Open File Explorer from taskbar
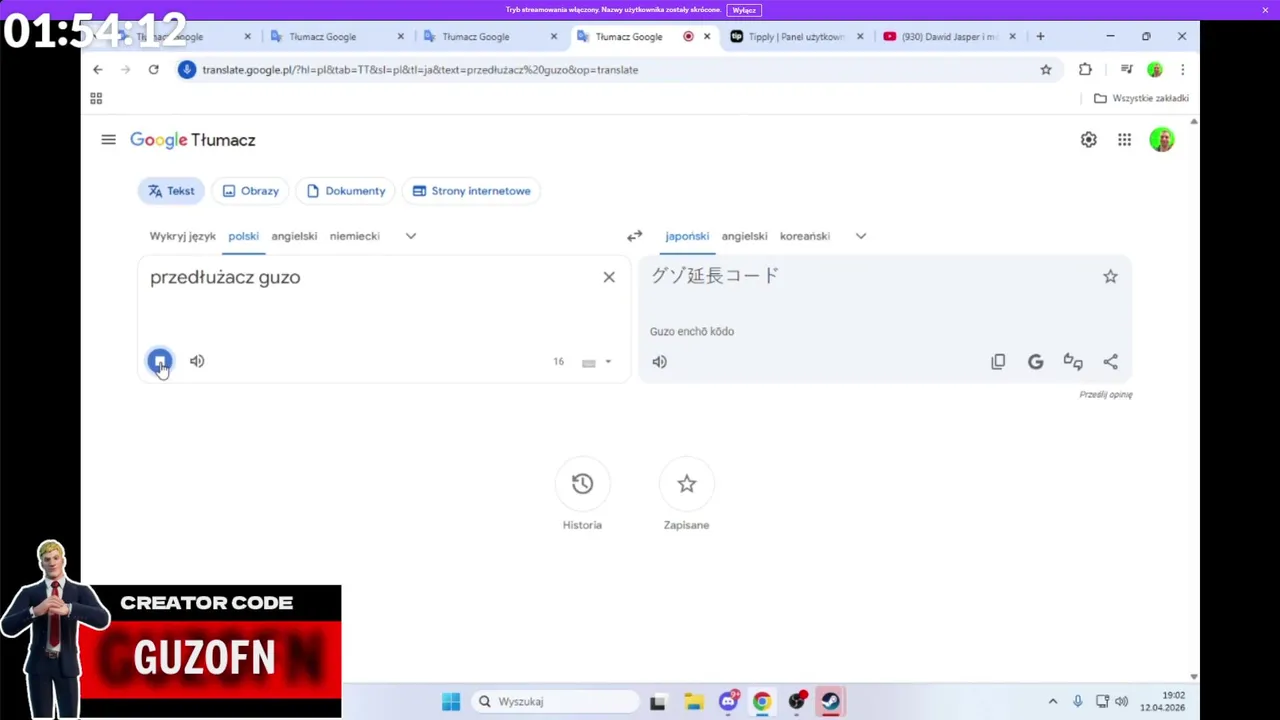1280x720 pixels. click(x=693, y=701)
